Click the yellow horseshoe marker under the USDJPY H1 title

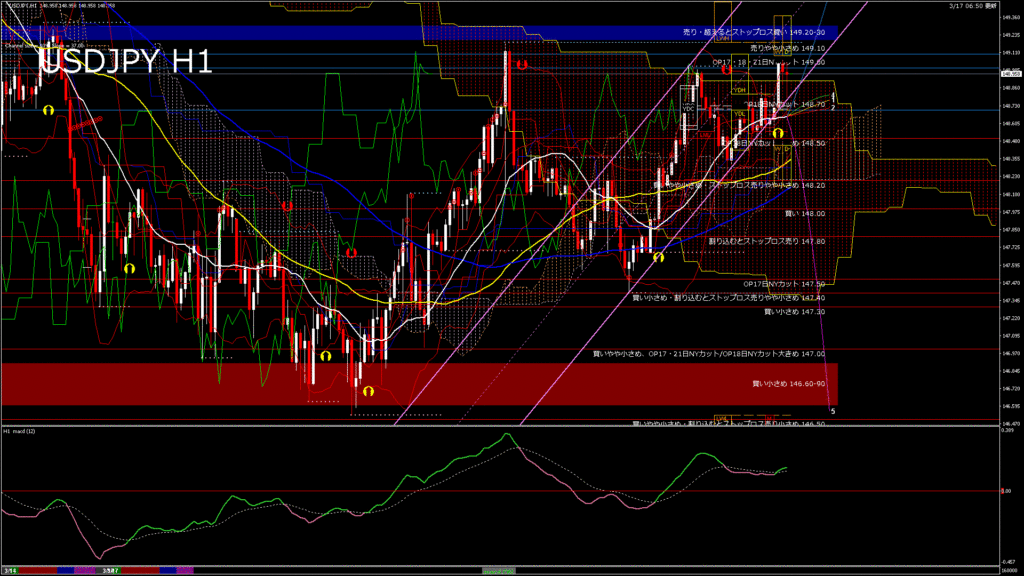tap(47, 109)
